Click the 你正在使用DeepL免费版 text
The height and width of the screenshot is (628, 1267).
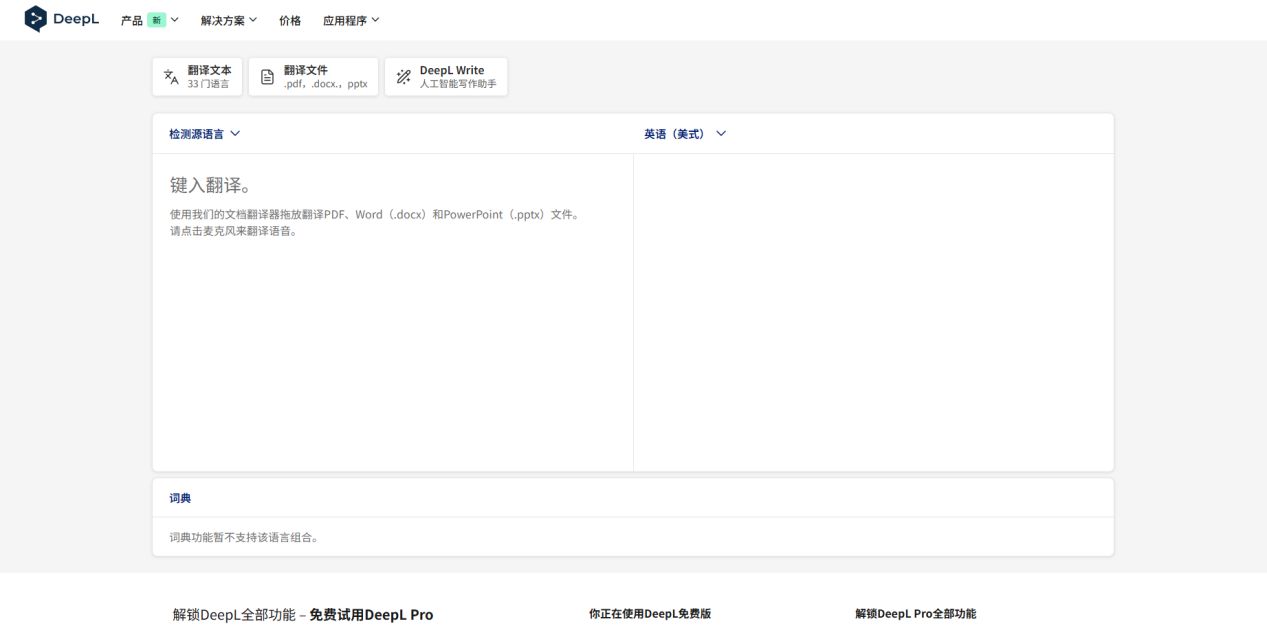click(x=650, y=614)
